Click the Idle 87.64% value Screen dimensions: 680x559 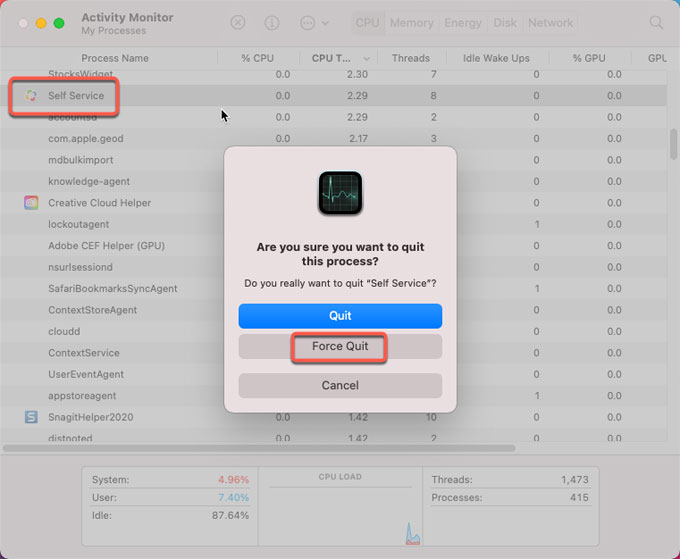pos(230,515)
